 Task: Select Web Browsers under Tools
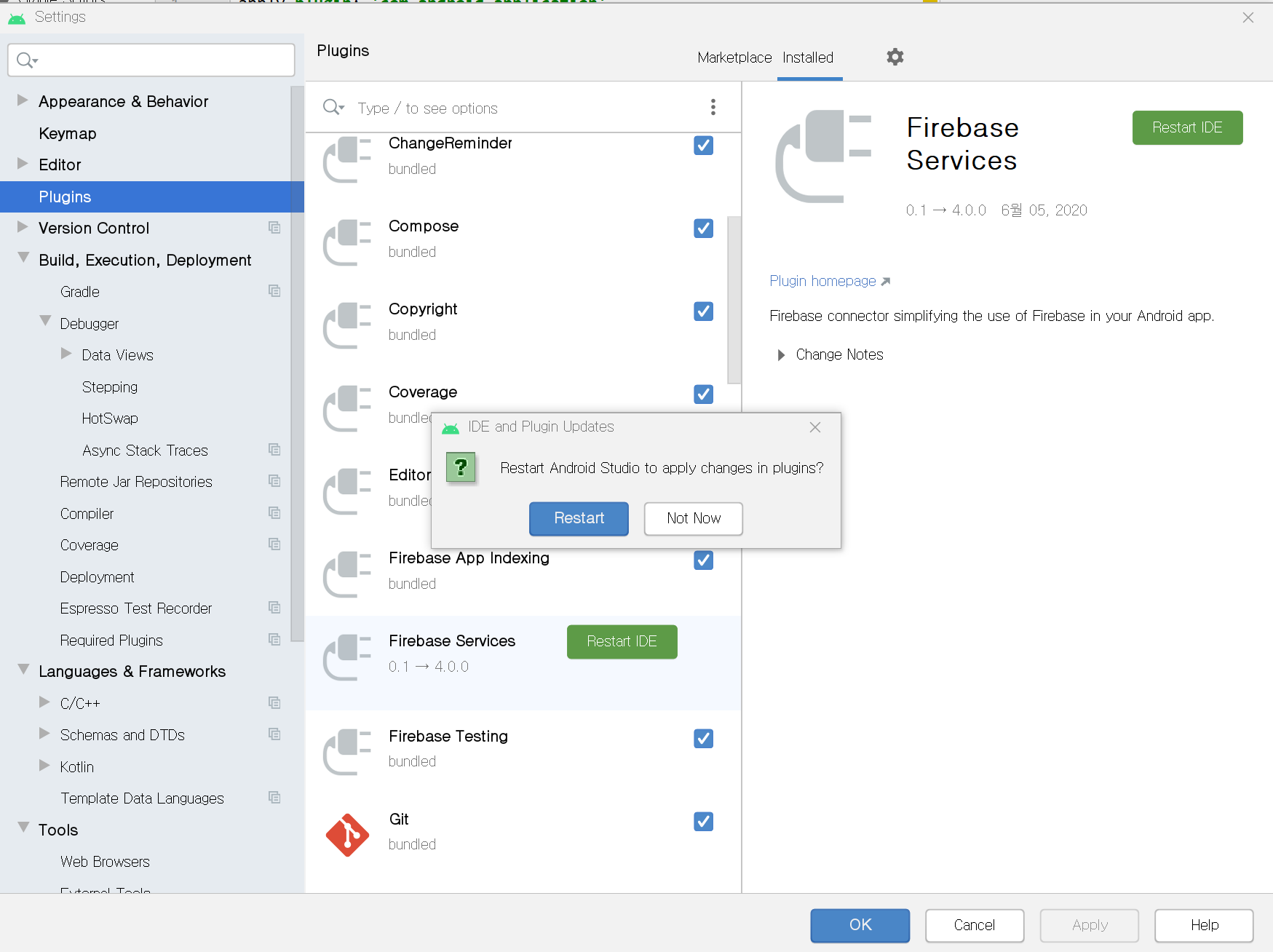tap(105, 862)
